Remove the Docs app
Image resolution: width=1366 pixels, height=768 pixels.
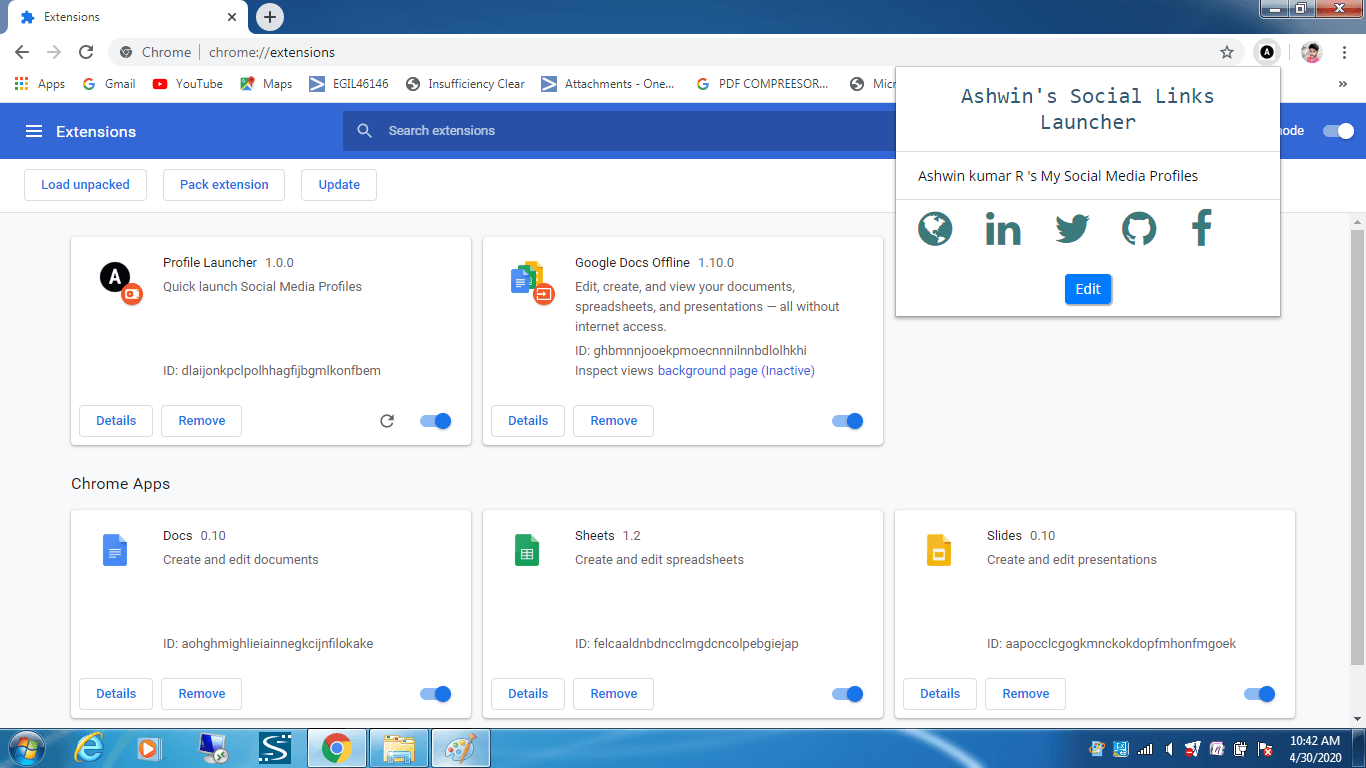[x=202, y=694]
